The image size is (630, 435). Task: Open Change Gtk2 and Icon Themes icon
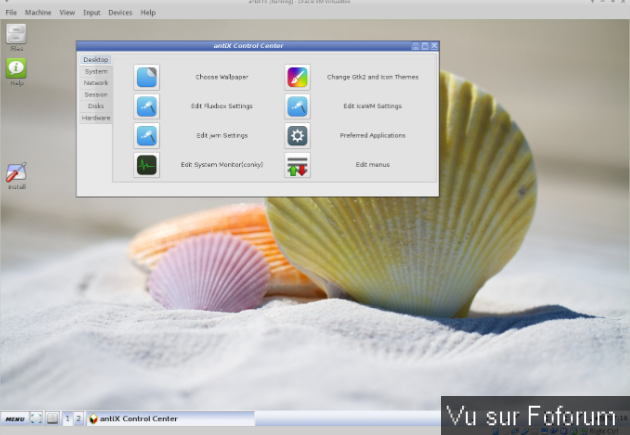point(297,77)
